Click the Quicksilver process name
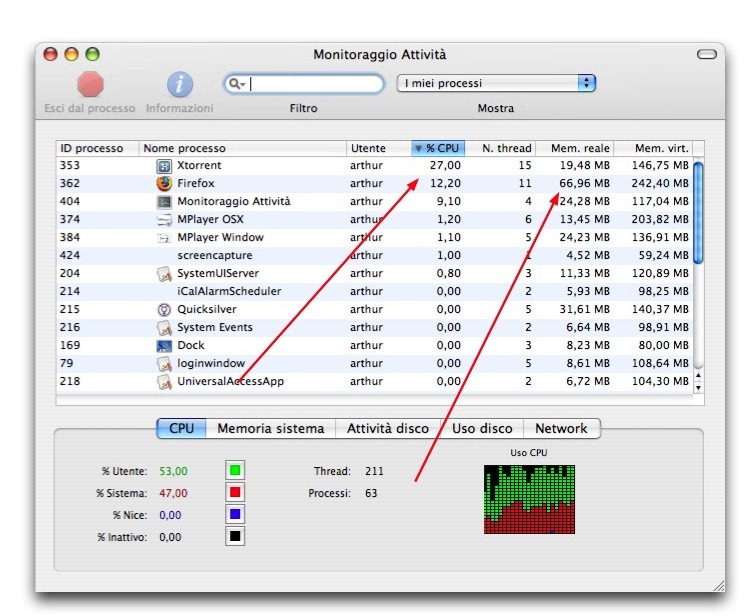Viewport: 755px width, 616px height. tap(207, 309)
